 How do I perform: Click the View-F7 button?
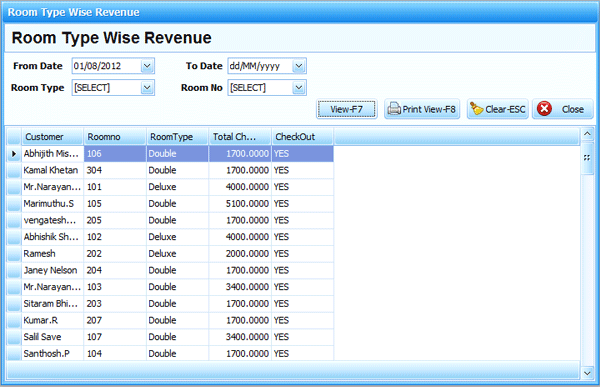[x=346, y=109]
